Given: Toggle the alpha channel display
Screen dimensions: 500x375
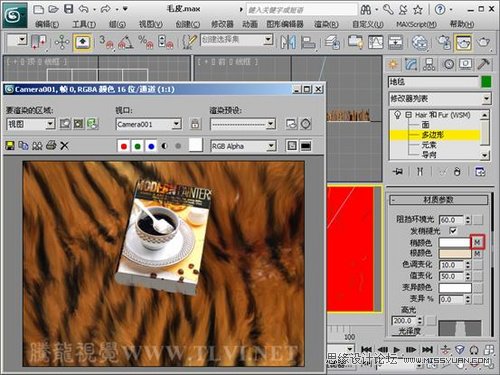Looking at the screenshot, I should pyautogui.click(x=164, y=146).
